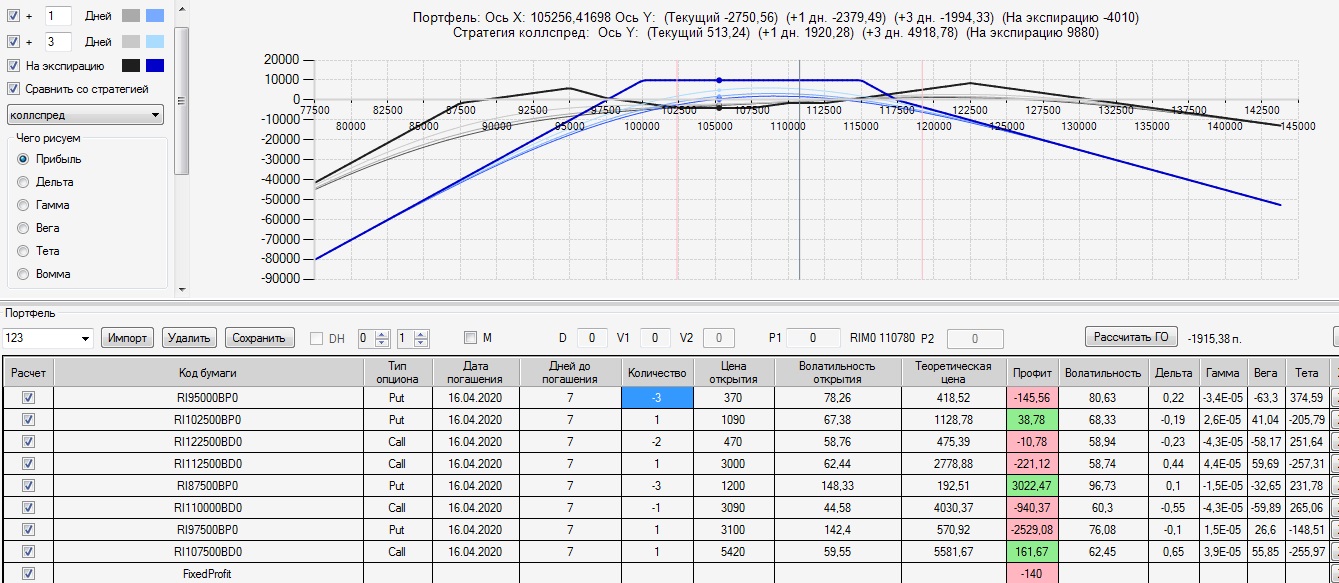
Task: Select the Гамма radio button
Action: [23, 205]
